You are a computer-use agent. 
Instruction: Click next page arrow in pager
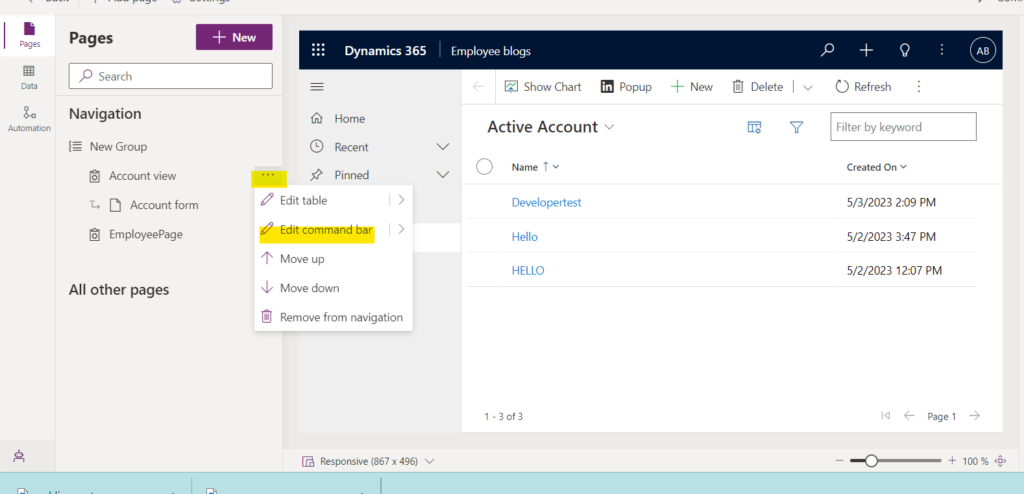[974, 416]
